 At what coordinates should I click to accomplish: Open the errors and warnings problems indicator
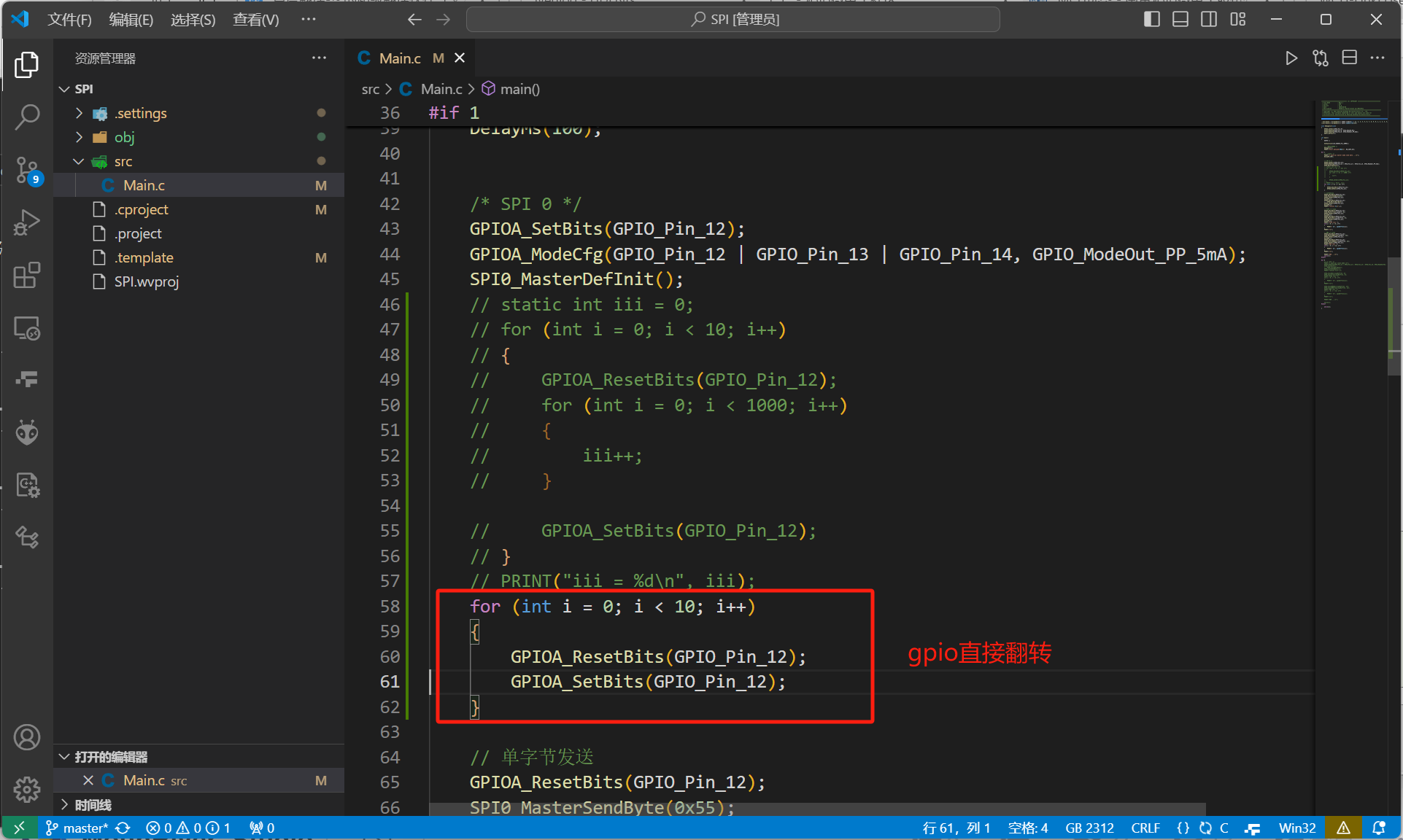click(188, 828)
